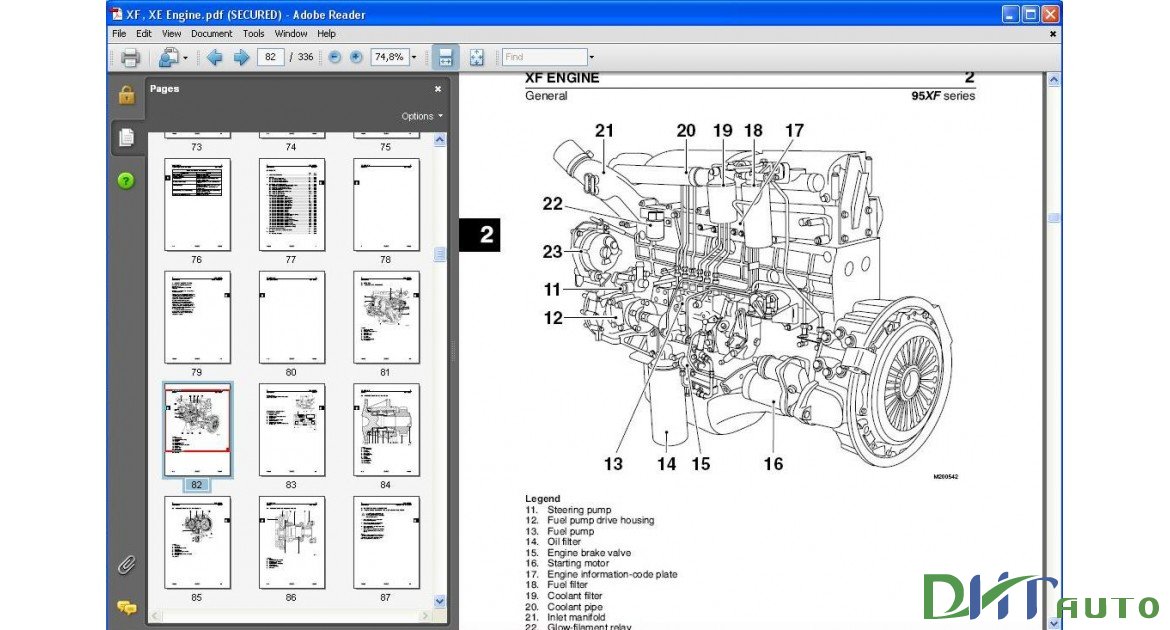Select page 86 thumbnail
Viewport: 1170px width, 630px height.
pyautogui.click(x=292, y=543)
